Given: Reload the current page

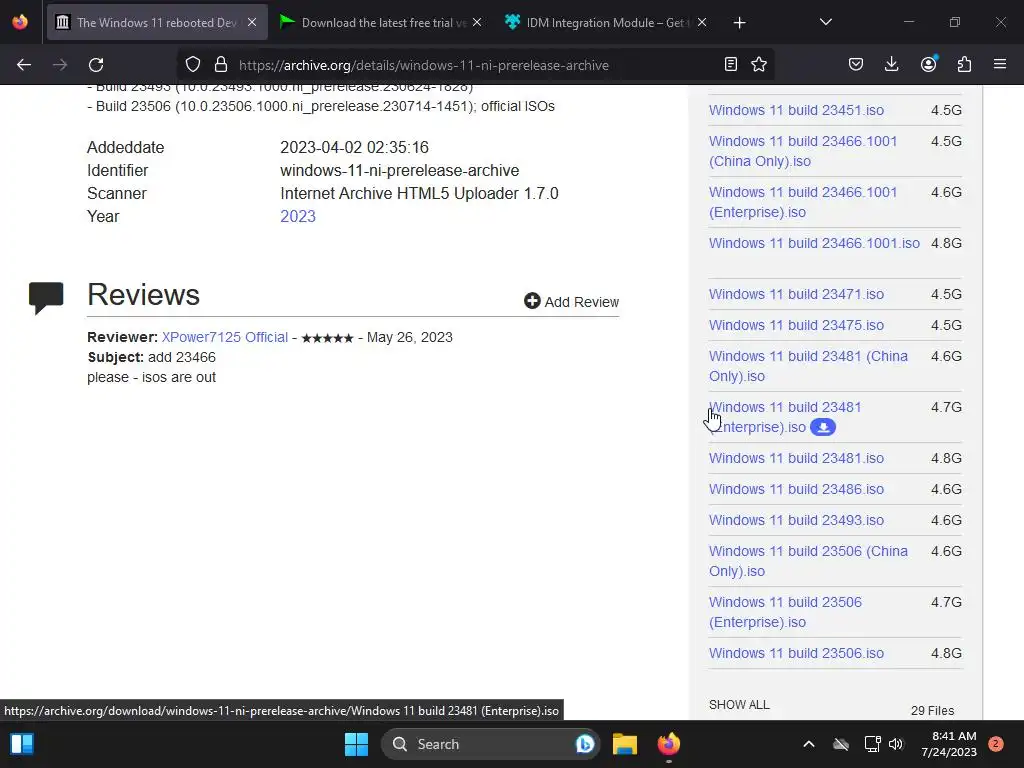Looking at the screenshot, I should pos(96,65).
